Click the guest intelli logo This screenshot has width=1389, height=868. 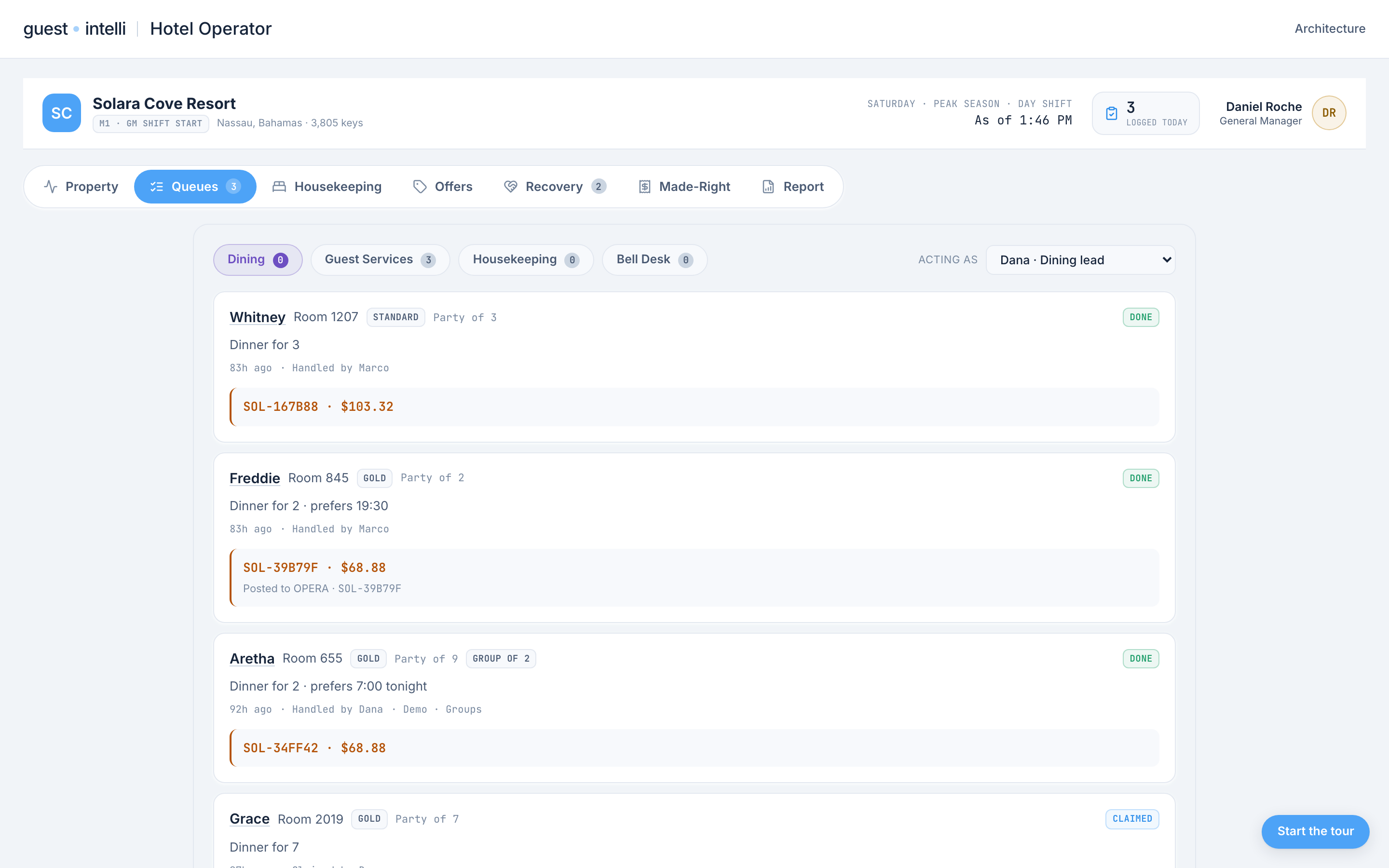click(74, 29)
